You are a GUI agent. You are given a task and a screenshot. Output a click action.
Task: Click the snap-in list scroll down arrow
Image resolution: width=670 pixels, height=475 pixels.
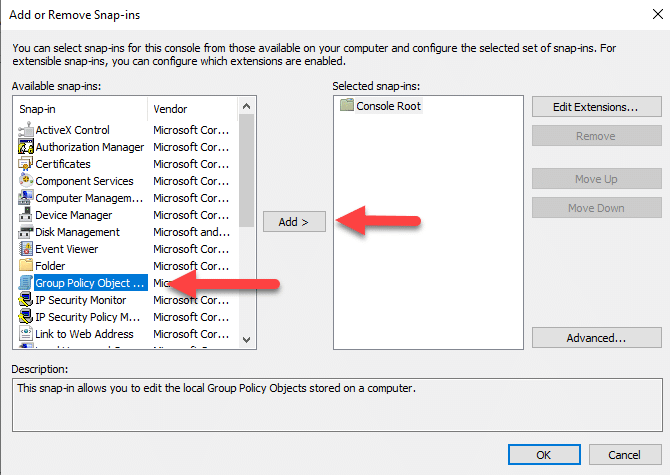tap(247, 340)
